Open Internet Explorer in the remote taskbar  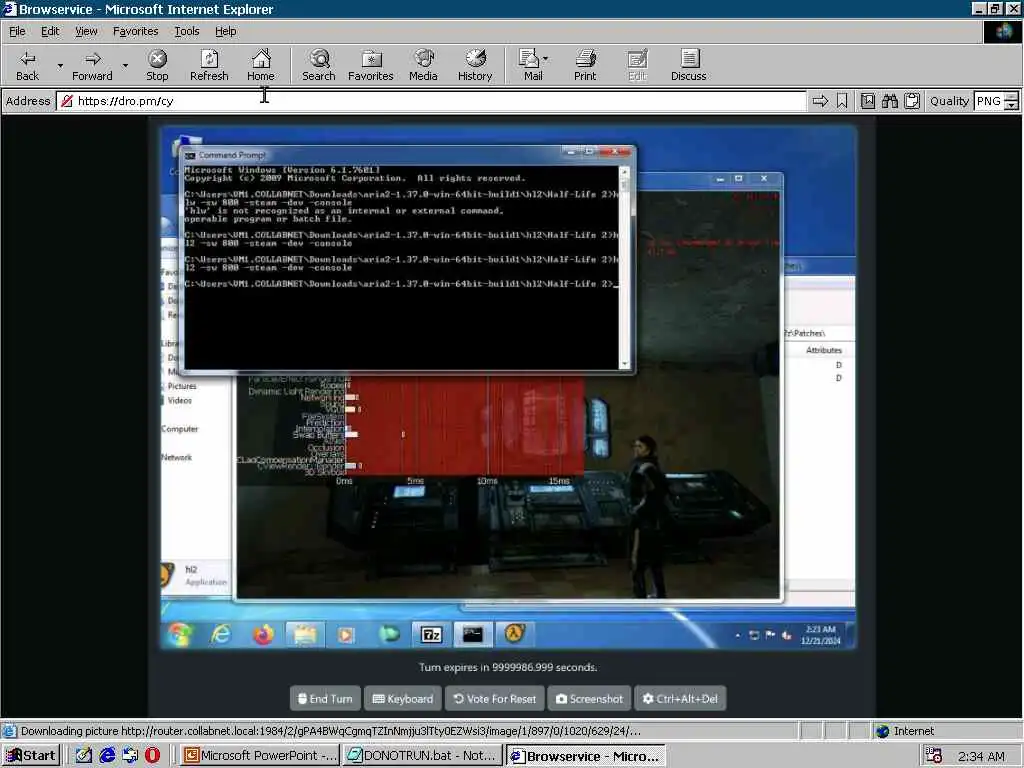tap(221, 634)
